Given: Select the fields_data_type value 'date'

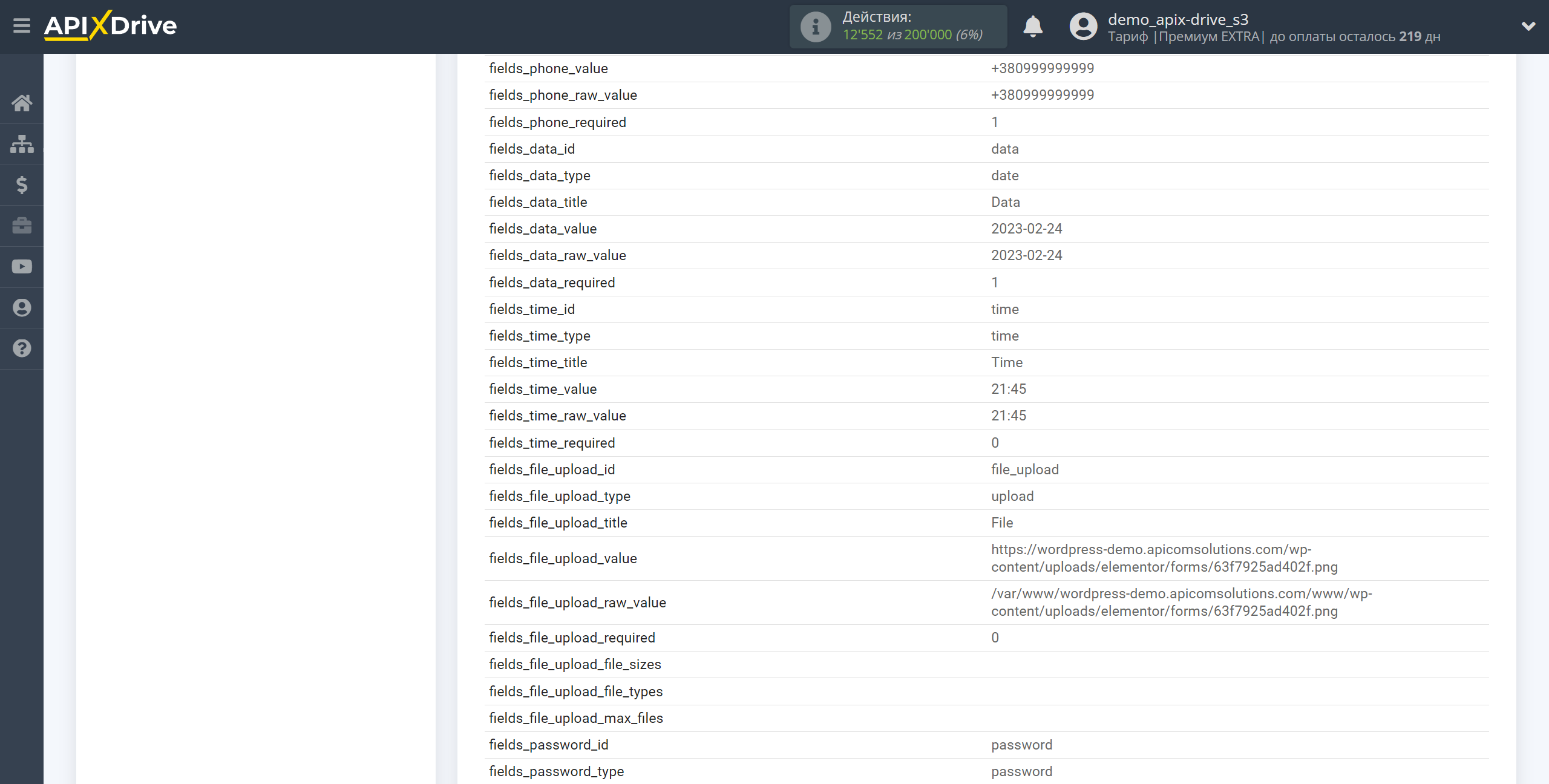Looking at the screenshot, I should [1005, 175].
